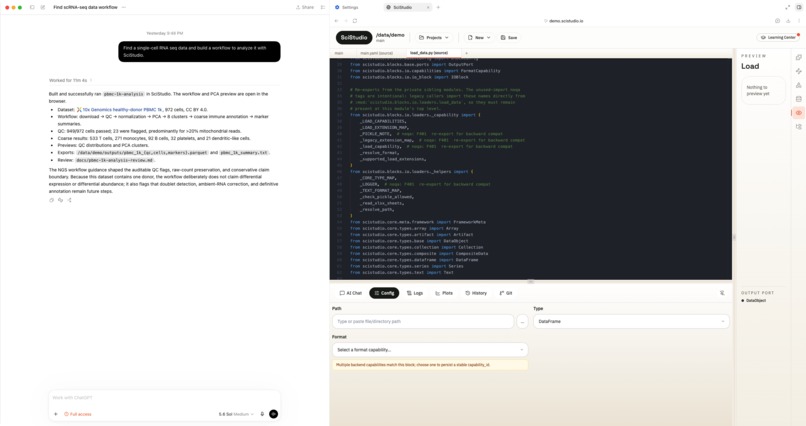This screenshot has width=806, height=426.
Task: Go back in the browser
Action: coord(337,21)
